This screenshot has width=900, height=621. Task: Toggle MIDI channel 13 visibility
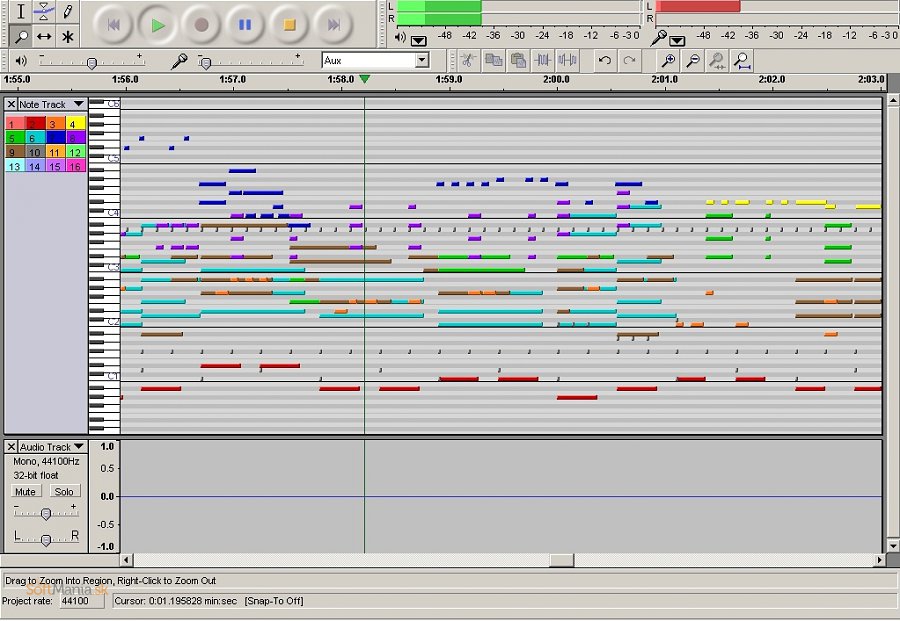coord(15,166)
